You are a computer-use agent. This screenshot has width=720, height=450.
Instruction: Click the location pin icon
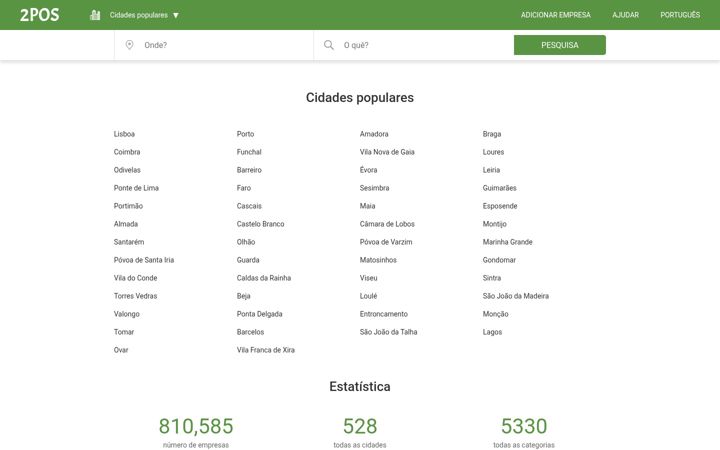[x=129, y=45]
